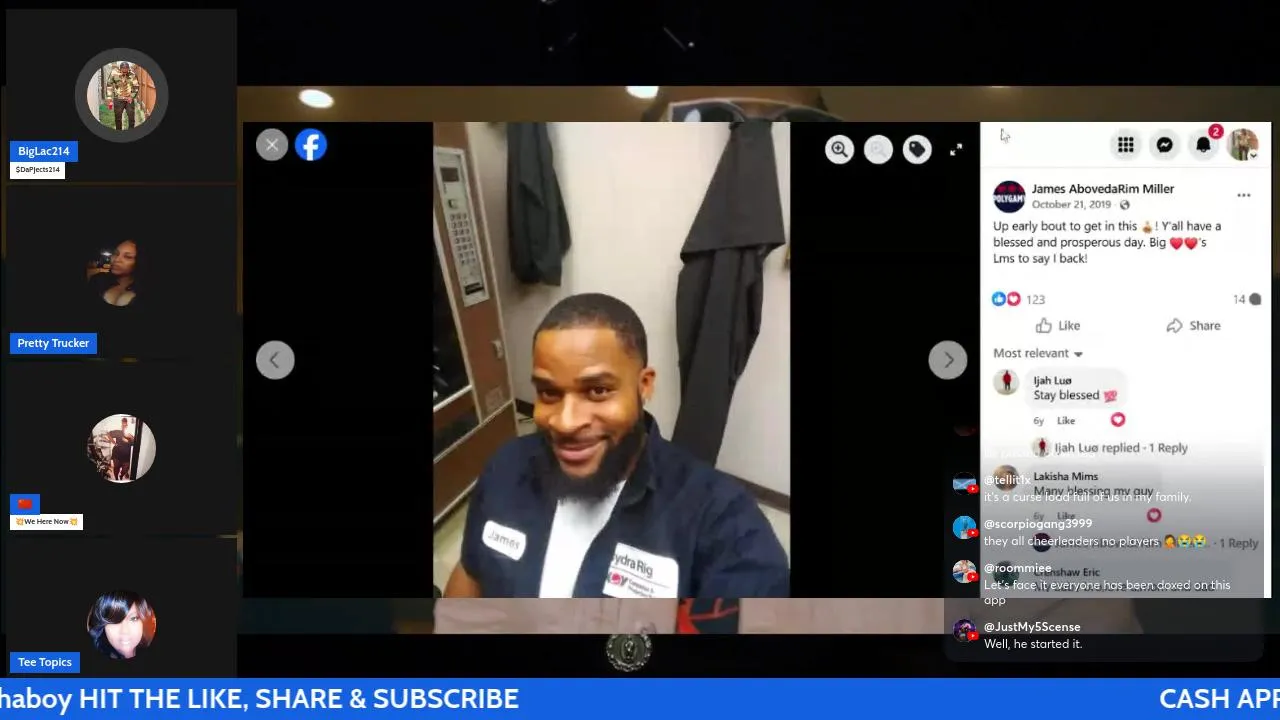Open the October 21, 2019 post date
Viewport: 1280px width, 720px height.
[x=1071, y=205]
